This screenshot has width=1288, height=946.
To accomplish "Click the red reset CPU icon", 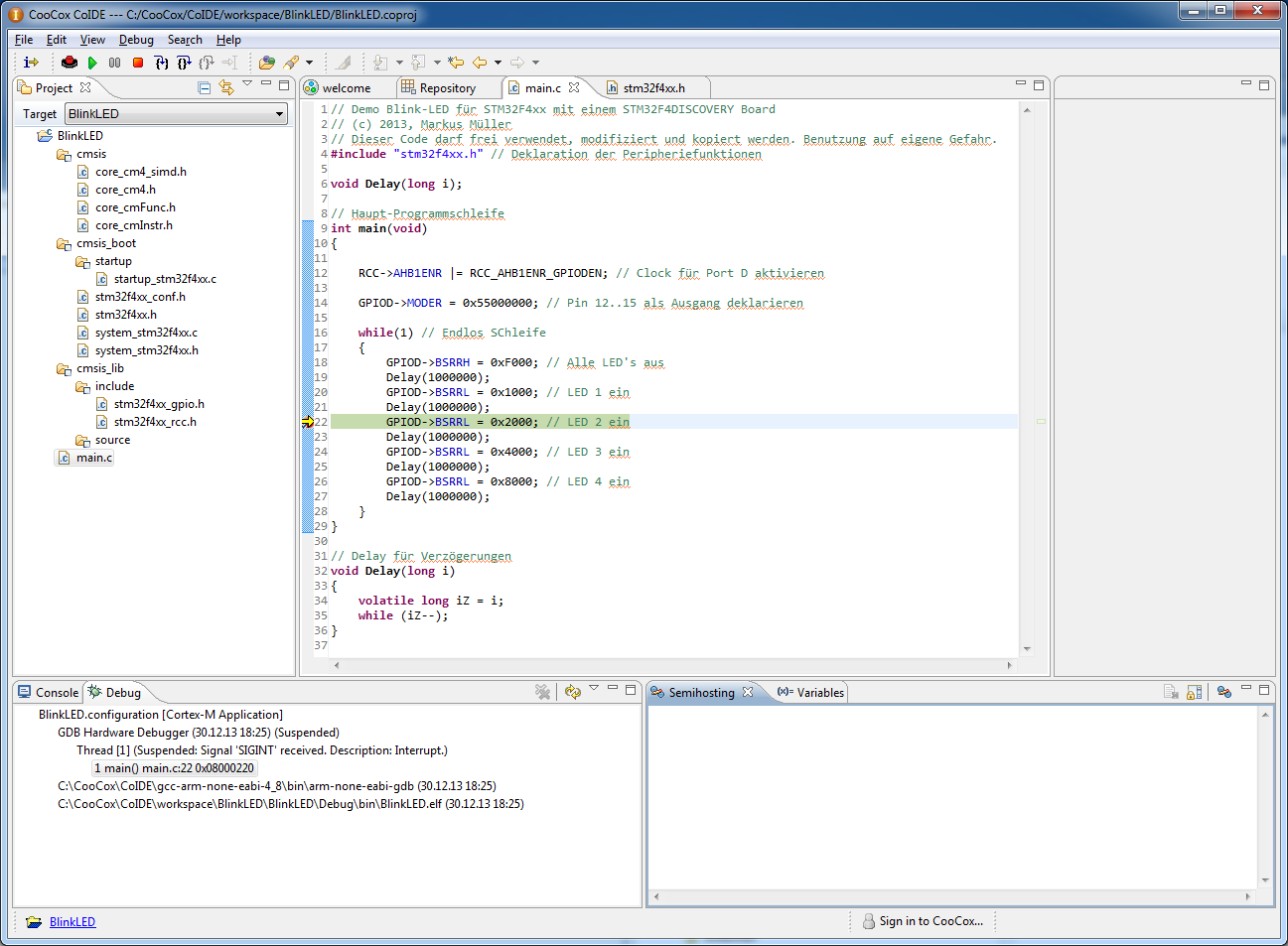I will click(70, 63).
